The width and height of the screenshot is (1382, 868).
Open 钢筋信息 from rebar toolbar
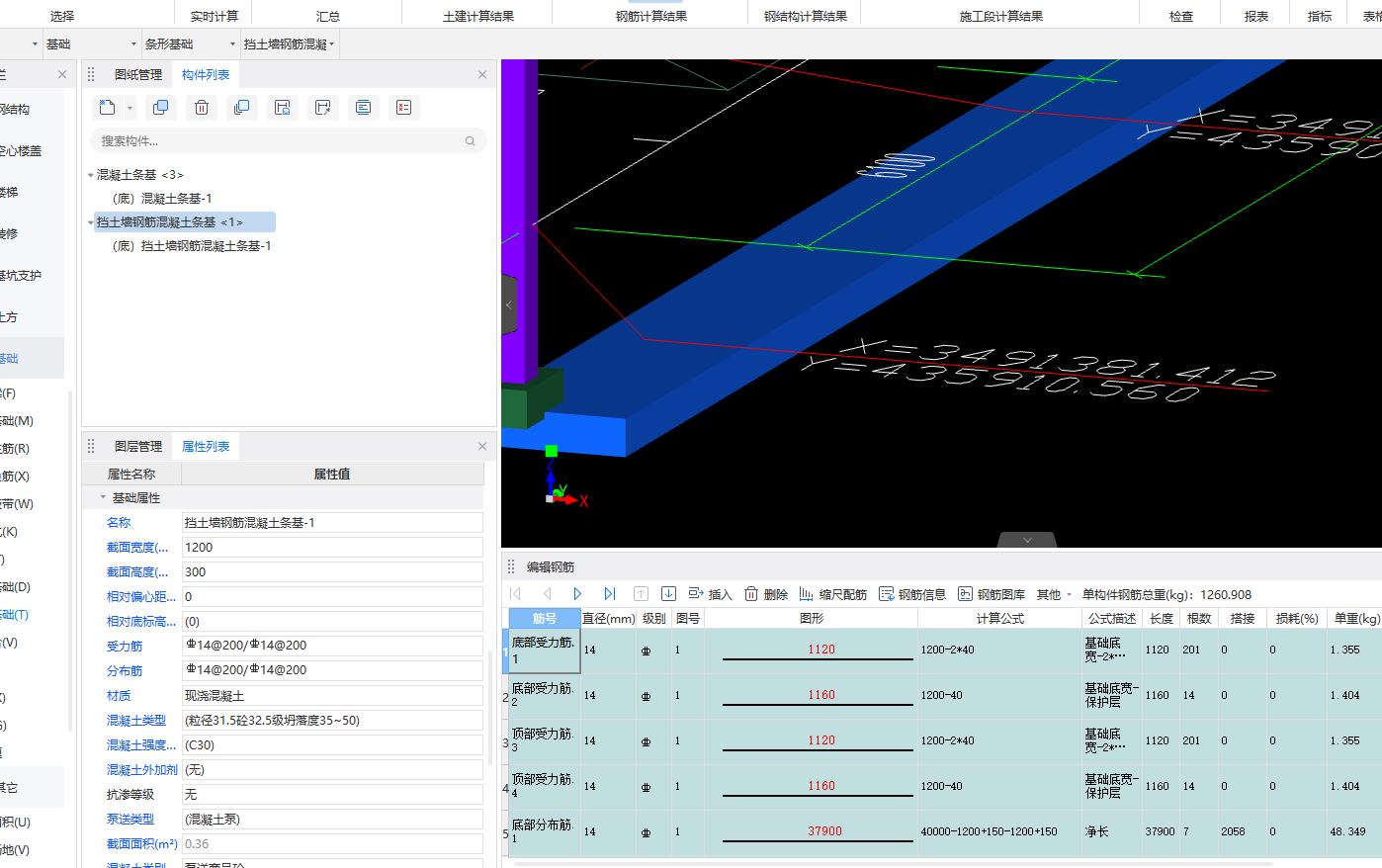point(912,594)
